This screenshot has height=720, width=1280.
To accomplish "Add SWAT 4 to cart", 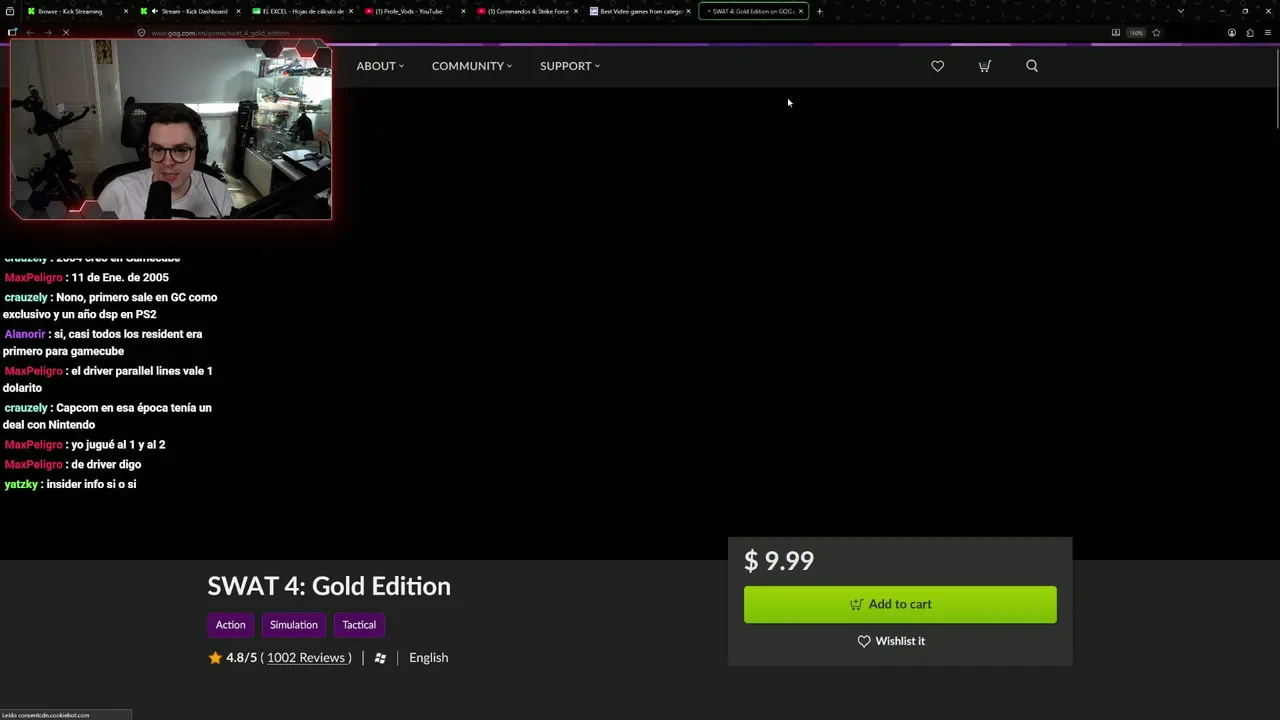I will 900,604.
